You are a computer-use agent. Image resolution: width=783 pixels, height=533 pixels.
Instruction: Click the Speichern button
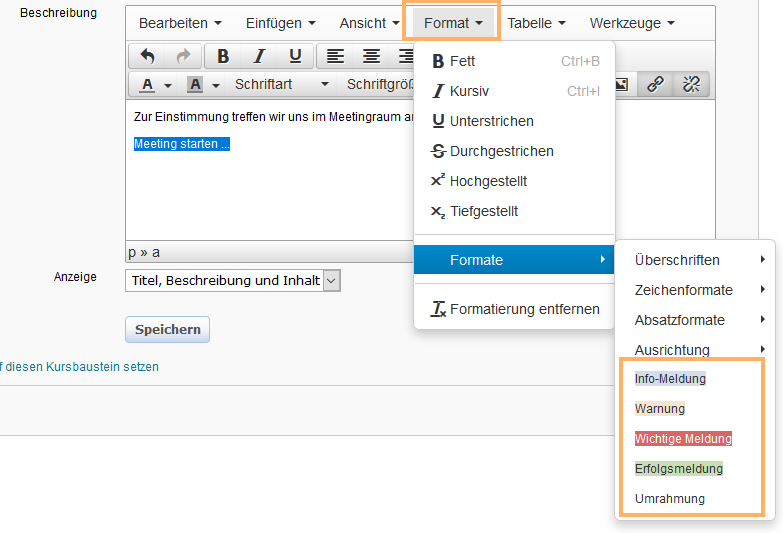tap(167, 330)
